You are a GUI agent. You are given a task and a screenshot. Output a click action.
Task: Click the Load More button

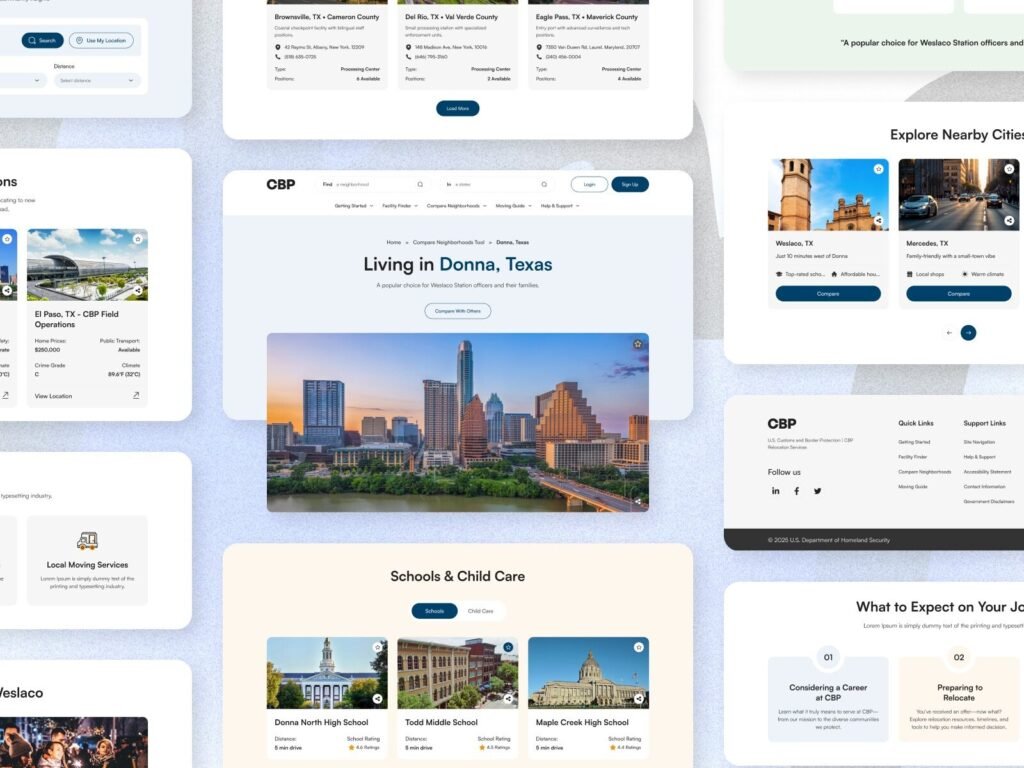pos(458,108)
